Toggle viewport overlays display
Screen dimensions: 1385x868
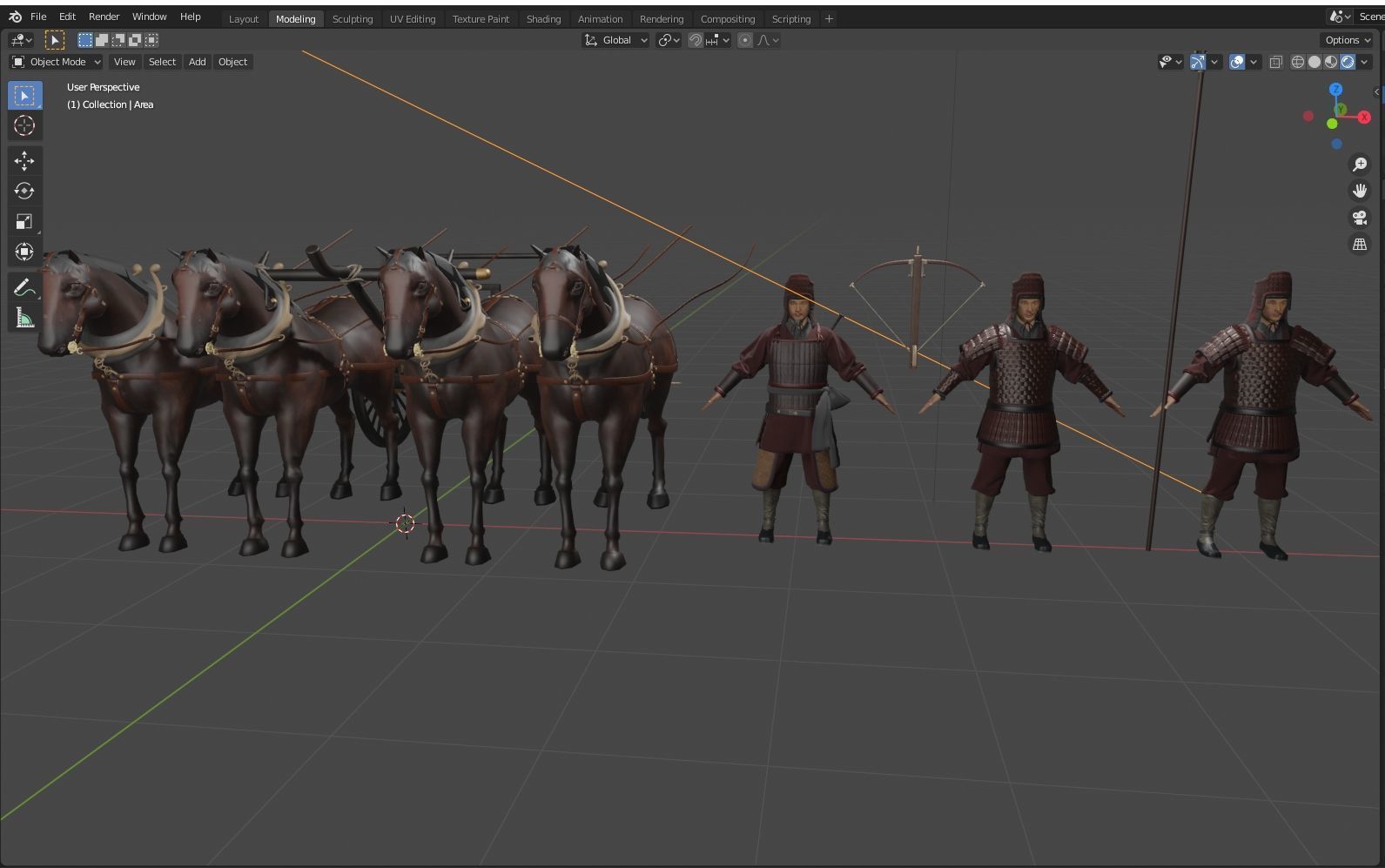[1237, 62]
